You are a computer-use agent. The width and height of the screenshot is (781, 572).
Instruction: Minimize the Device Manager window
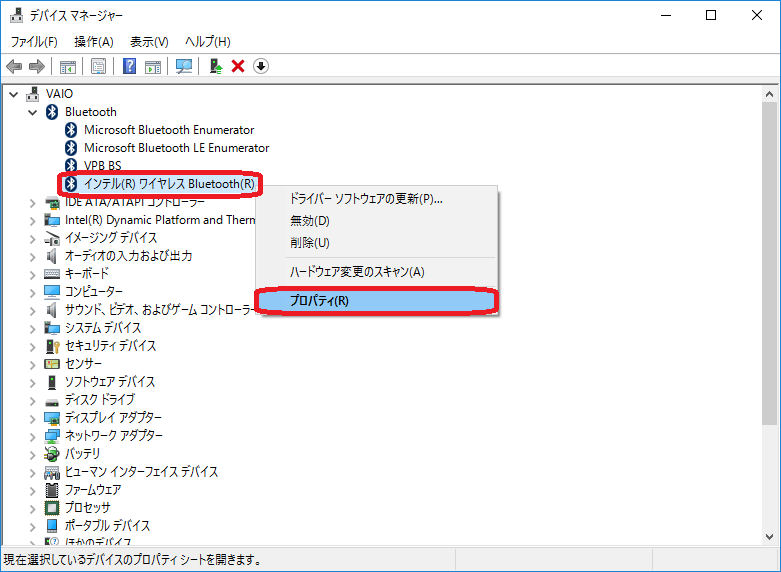click(x=666, y=15)
